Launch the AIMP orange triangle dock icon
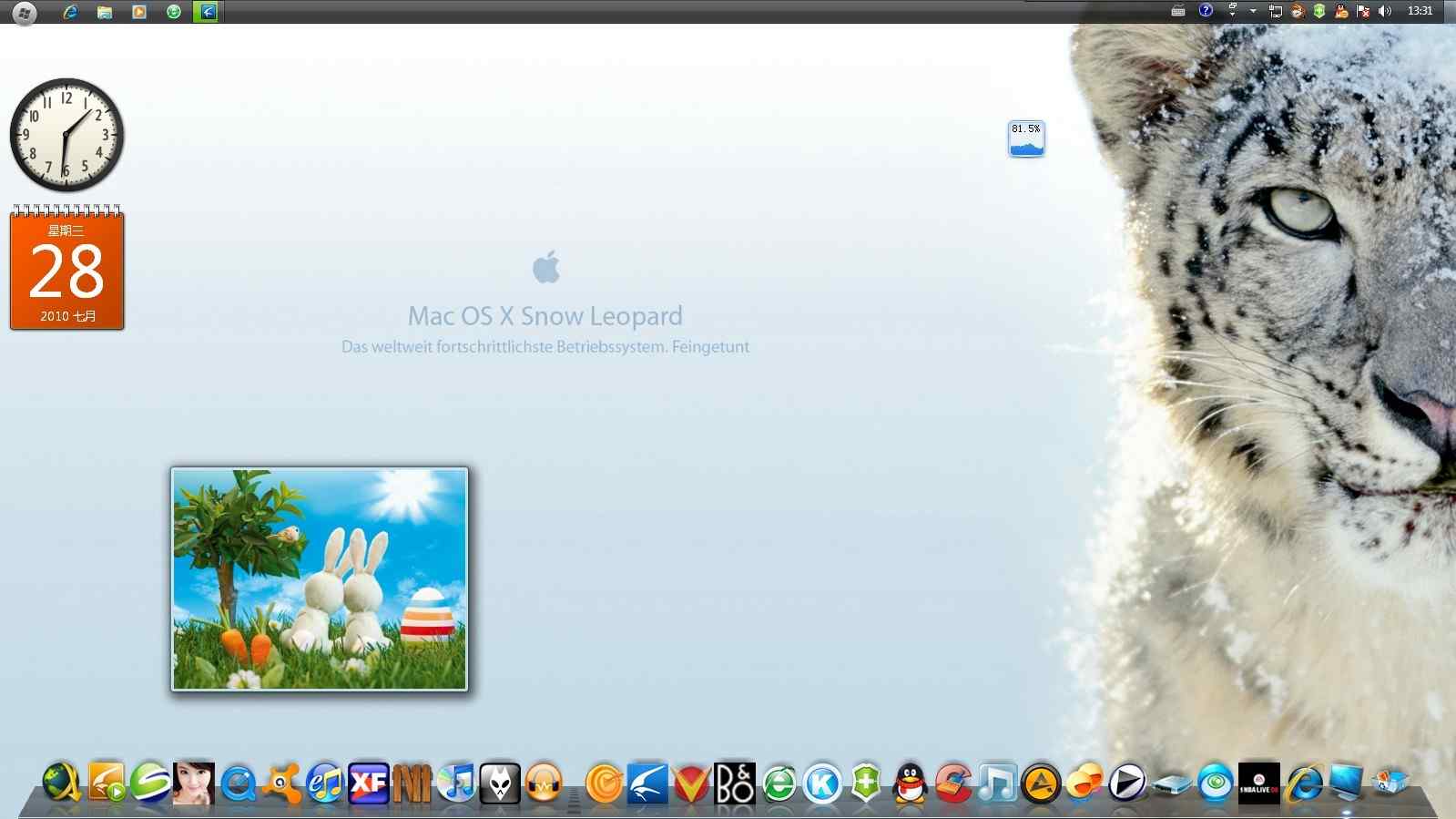 tap(1041, 783)
